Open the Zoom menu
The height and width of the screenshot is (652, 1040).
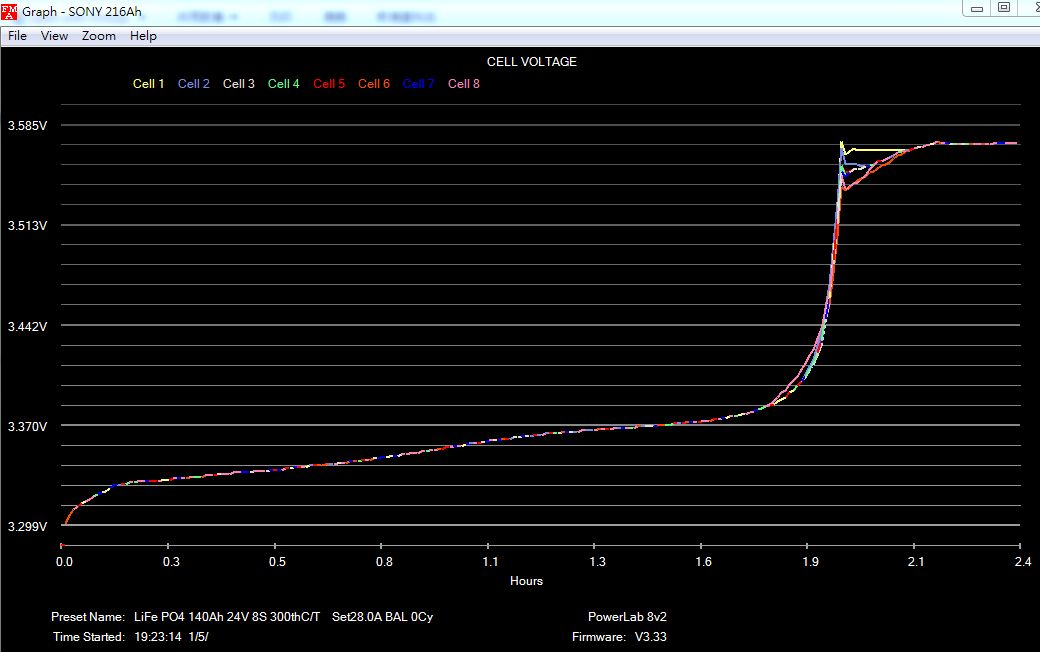pos(99,36)
